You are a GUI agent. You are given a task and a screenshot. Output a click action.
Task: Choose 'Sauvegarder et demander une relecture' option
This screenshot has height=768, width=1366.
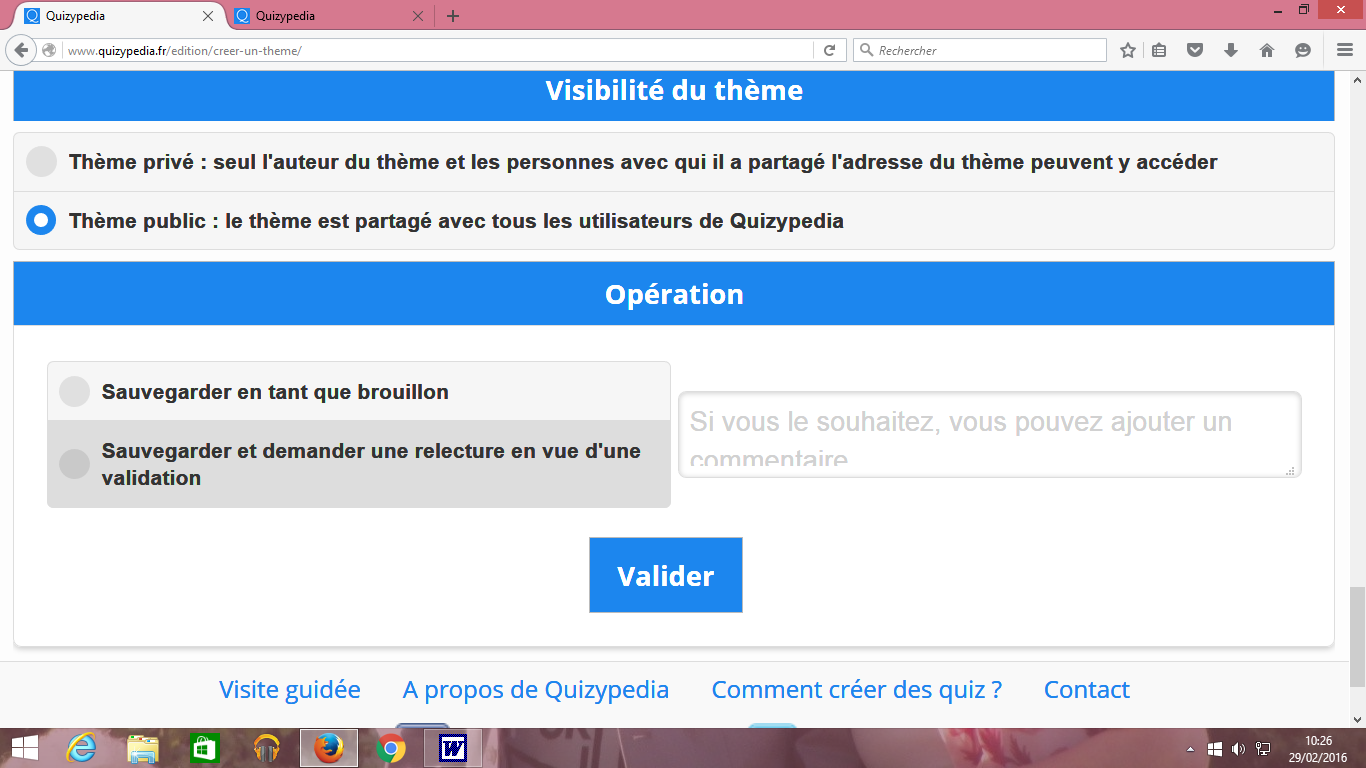click(75, 464)
